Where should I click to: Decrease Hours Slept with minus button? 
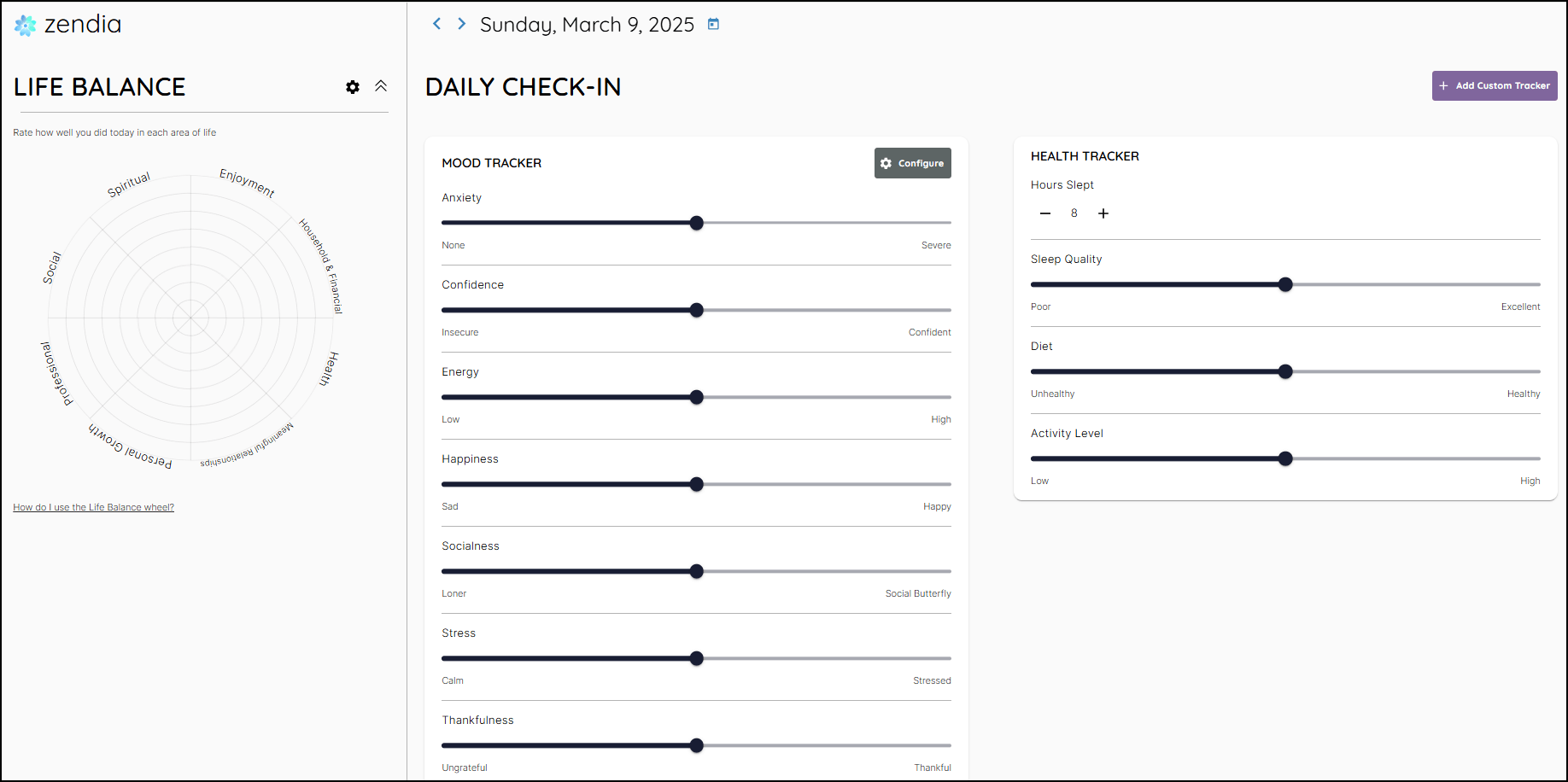pyautogui.click(x=1045, y=213)
